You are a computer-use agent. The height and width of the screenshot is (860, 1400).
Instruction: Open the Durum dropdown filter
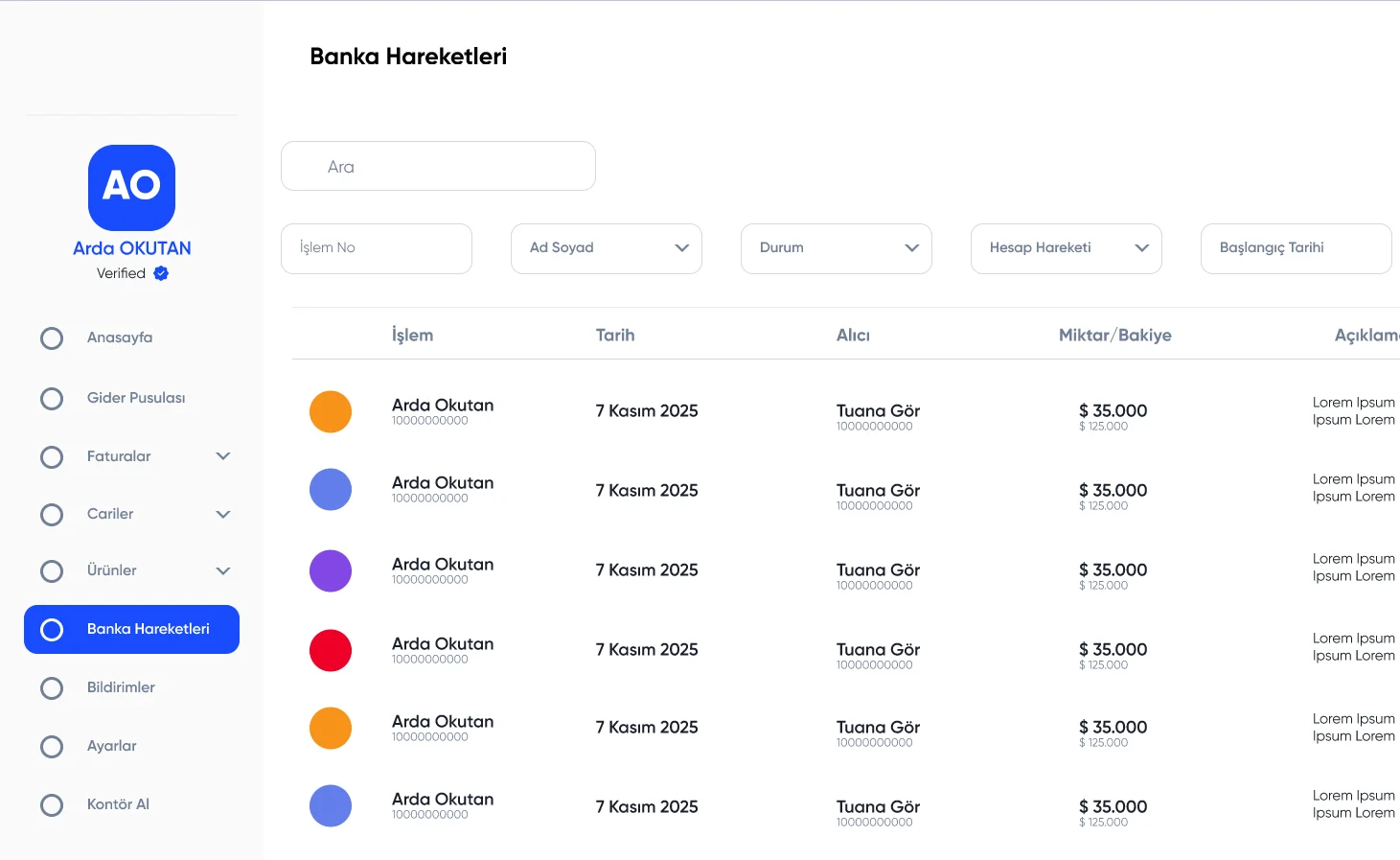tap(836, 248)
